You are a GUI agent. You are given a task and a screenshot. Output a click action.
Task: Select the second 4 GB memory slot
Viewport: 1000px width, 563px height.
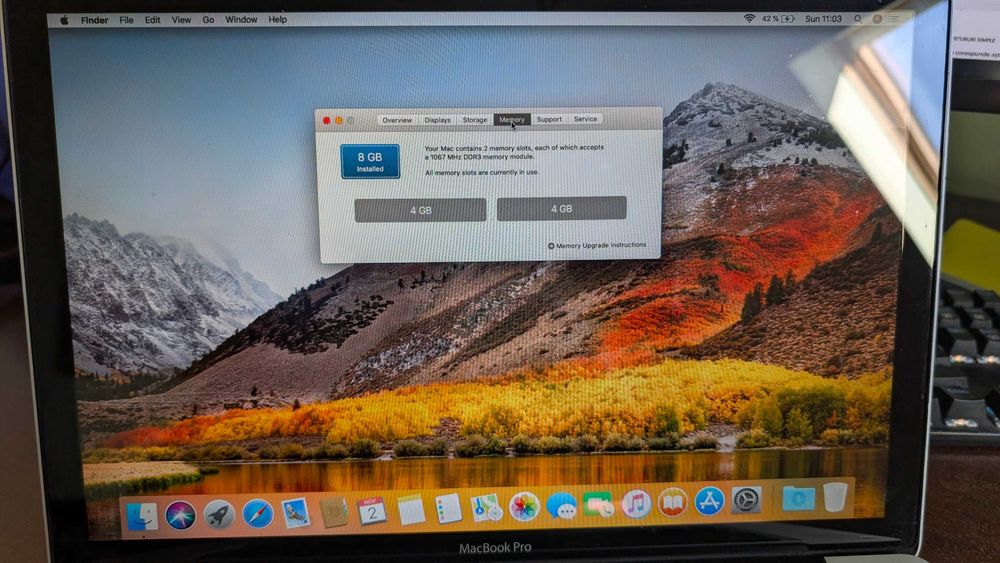[561, 208]
